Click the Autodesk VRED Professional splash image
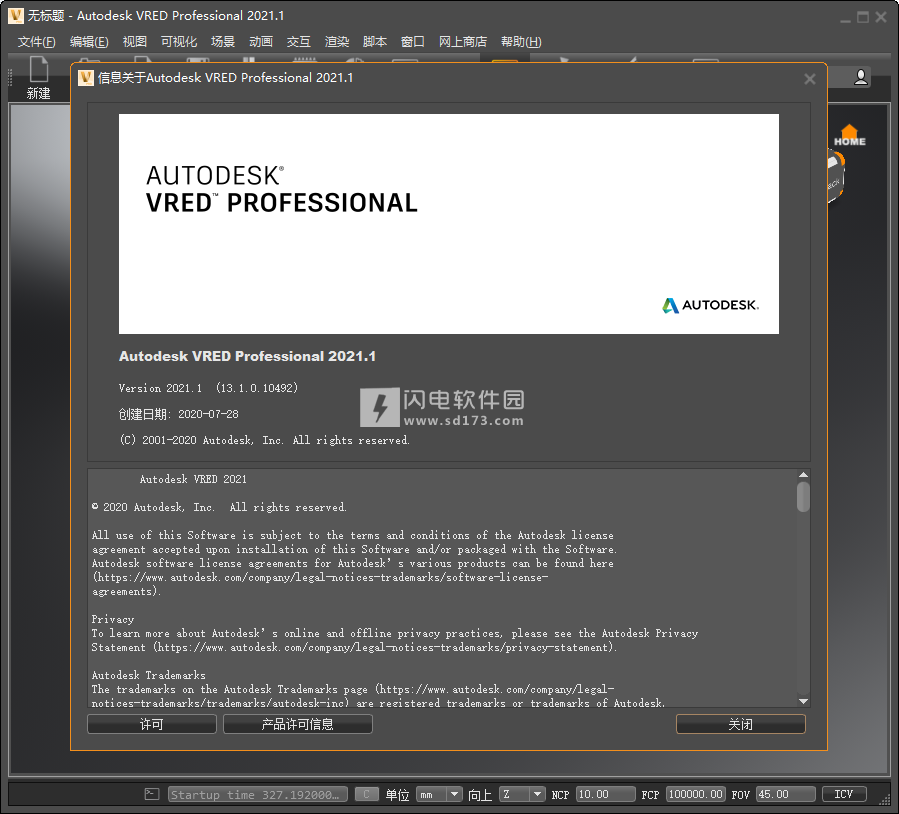Image resolution: width=899 pixels, height=814 pixels. 448,224
